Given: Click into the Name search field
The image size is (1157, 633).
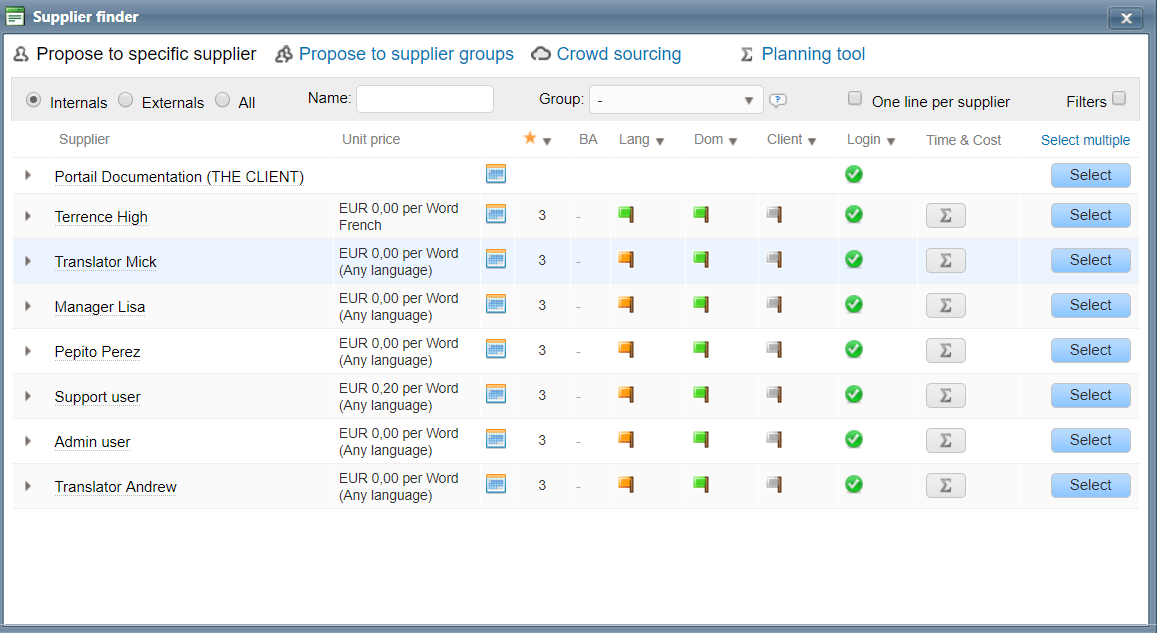Looking at the screenshot, I should (x=425, y=99).
